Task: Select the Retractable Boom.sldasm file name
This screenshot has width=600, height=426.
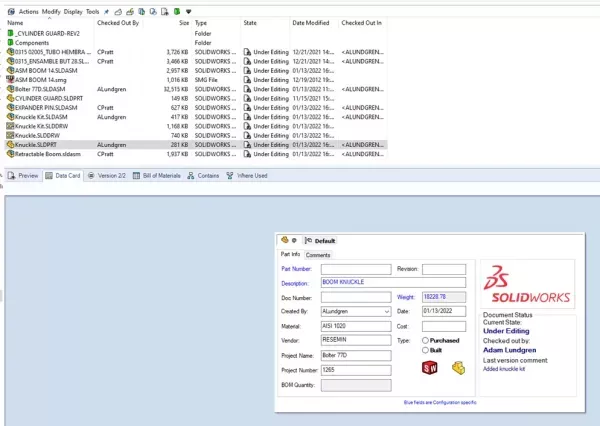Action: click(48, 154)
